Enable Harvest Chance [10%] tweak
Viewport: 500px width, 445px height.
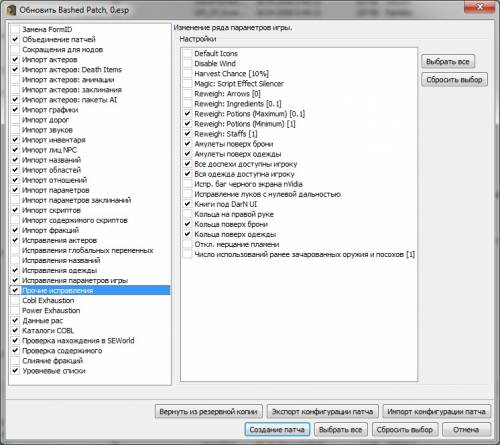point(188,73)
